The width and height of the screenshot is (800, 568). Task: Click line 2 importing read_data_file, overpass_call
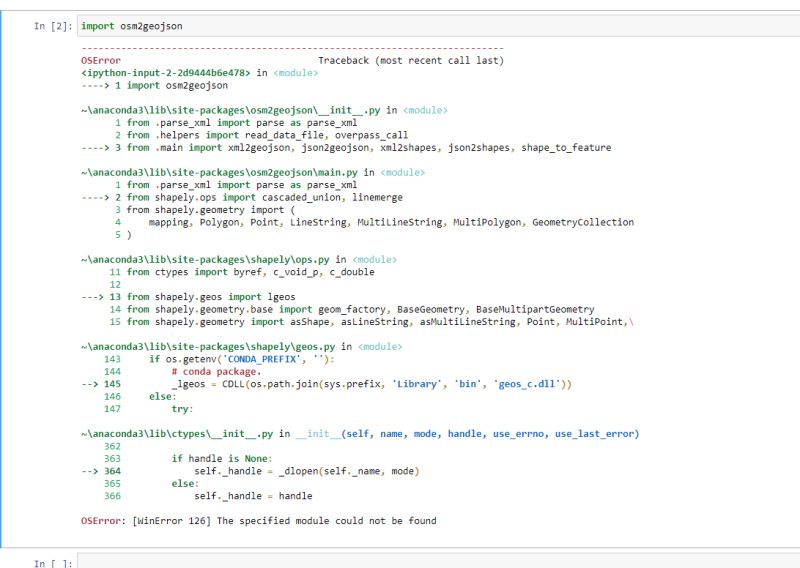[x=261, y=135]
